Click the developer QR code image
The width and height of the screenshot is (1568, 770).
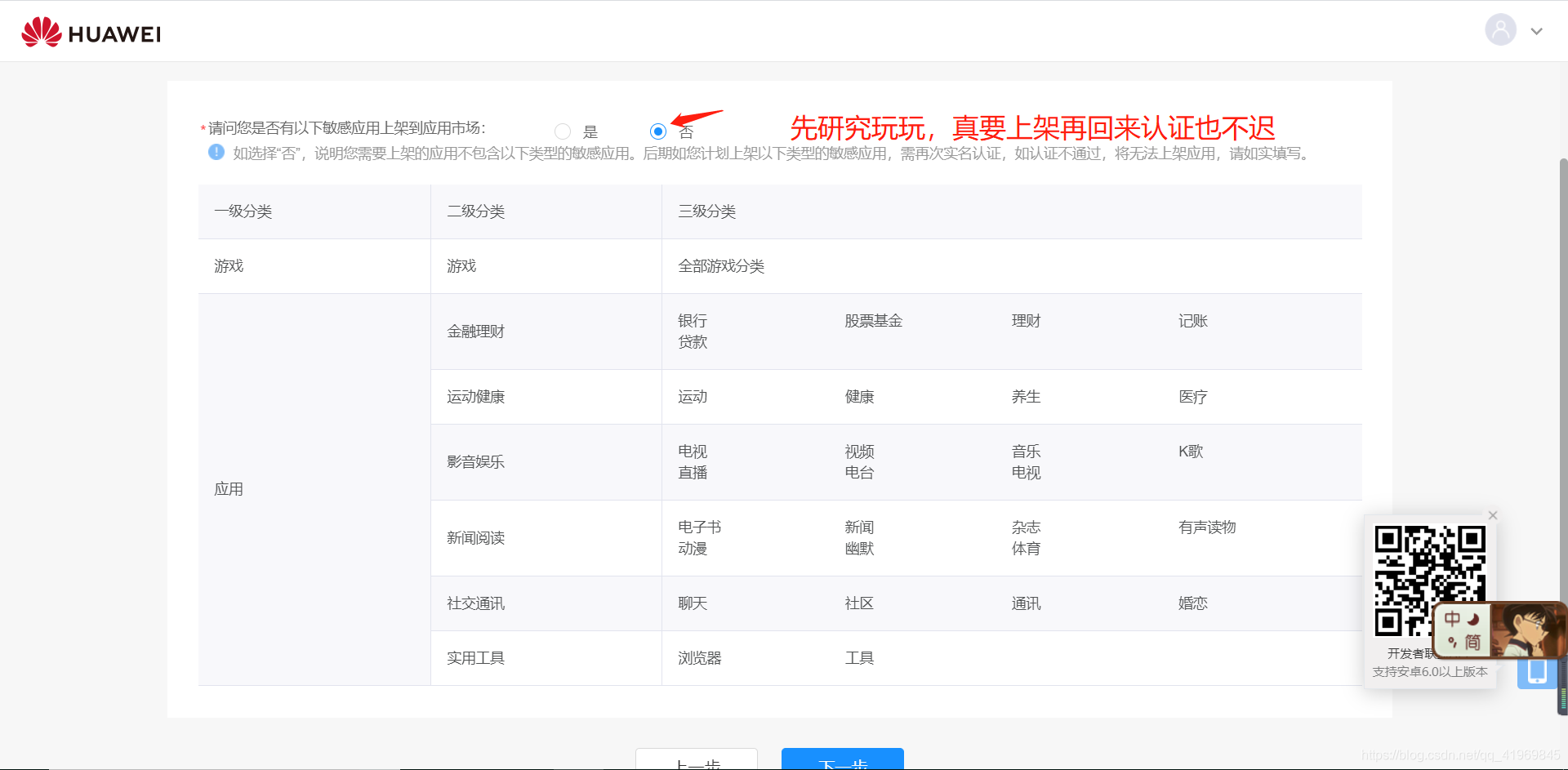click(x=1430, y=581)
